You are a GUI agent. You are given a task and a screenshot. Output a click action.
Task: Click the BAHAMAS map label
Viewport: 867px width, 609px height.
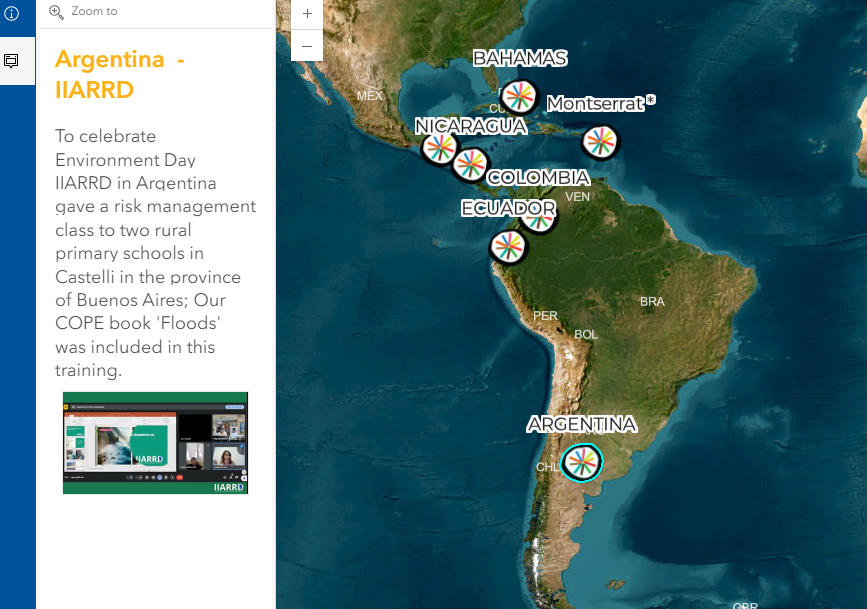(519, 58)
